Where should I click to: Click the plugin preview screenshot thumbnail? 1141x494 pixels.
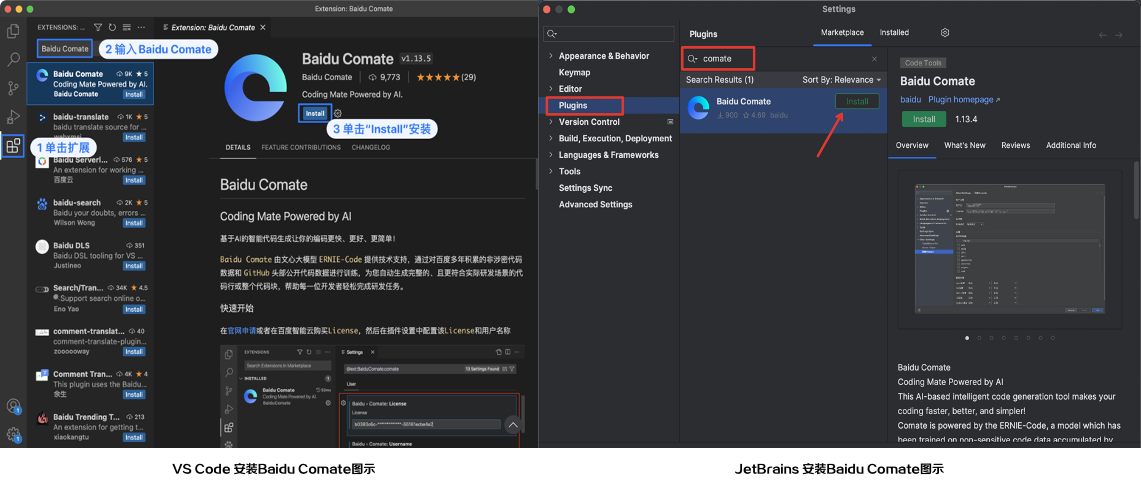(x=1009, y=248)
